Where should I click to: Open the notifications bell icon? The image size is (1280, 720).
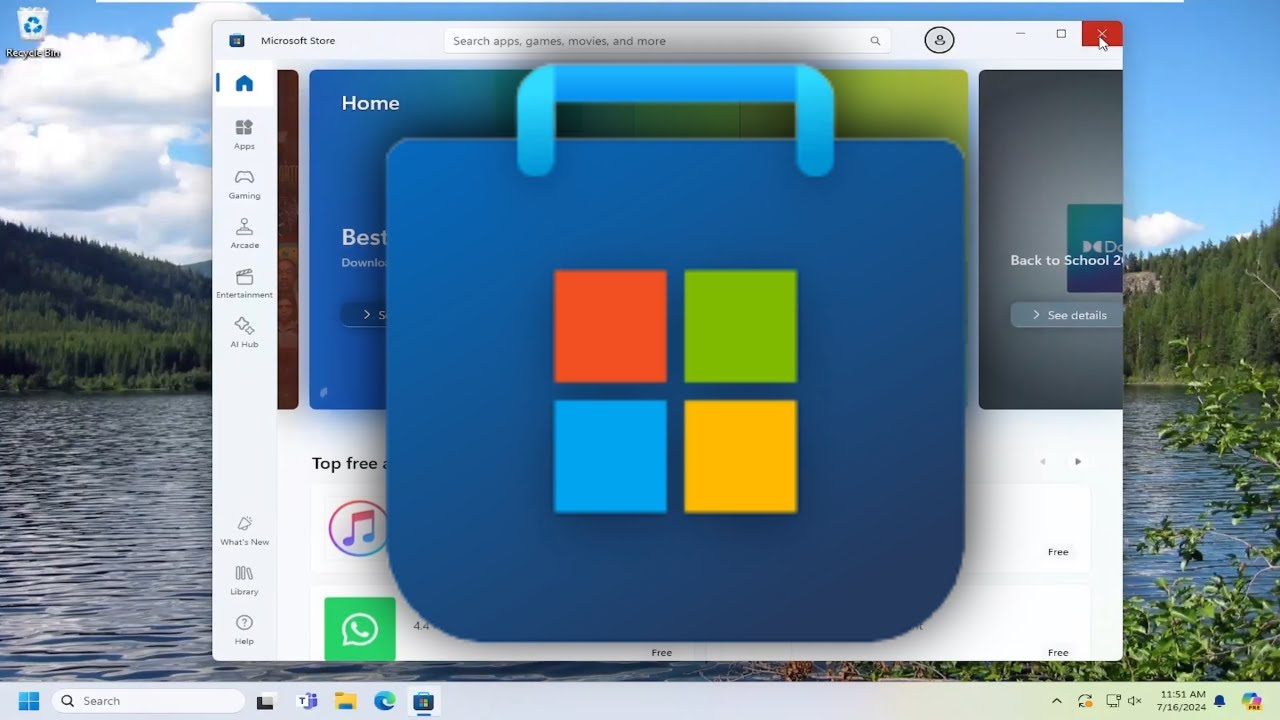click(x=1219, y=701)
